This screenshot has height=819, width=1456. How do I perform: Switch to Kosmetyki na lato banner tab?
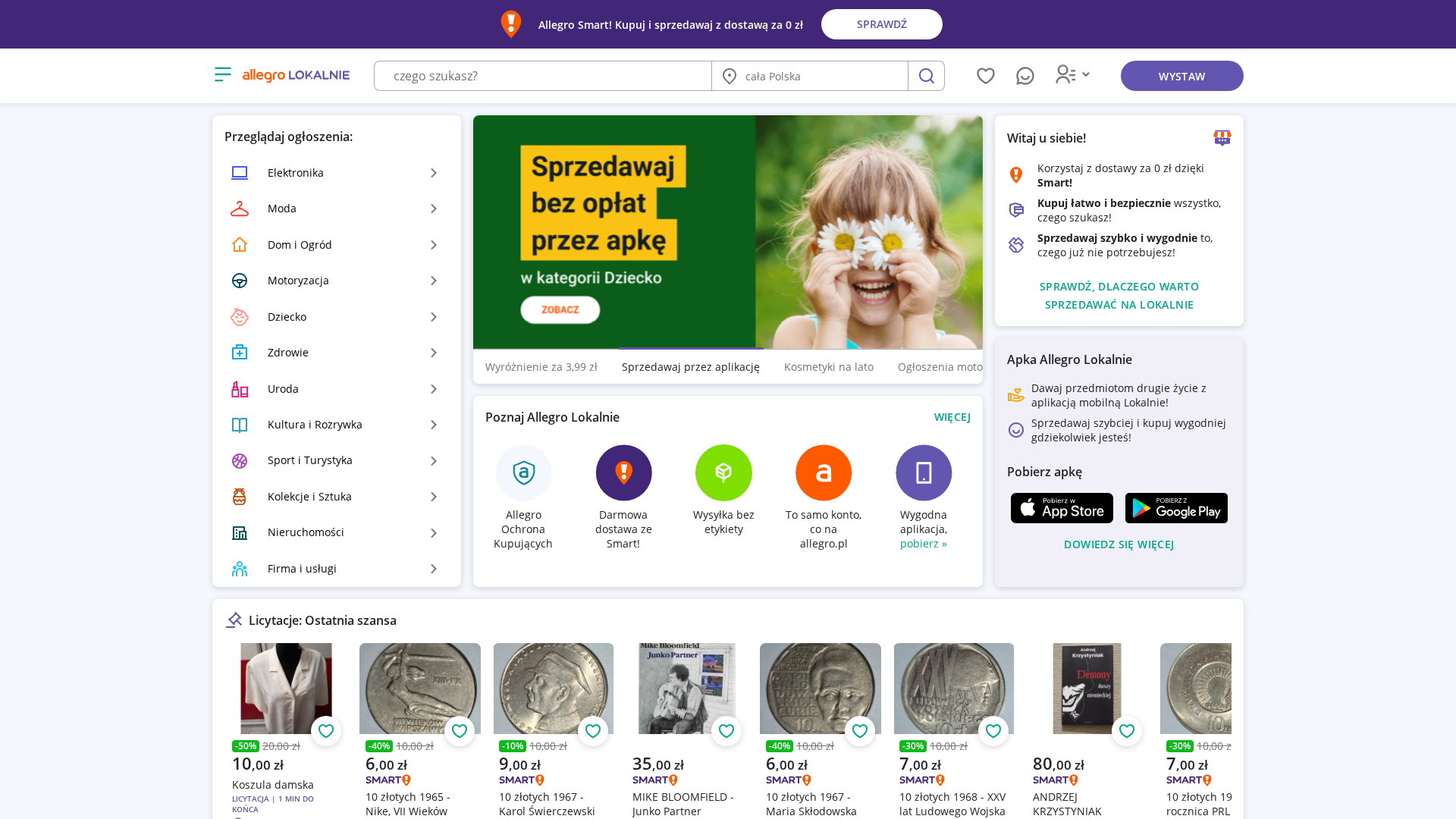coord(829,367)
